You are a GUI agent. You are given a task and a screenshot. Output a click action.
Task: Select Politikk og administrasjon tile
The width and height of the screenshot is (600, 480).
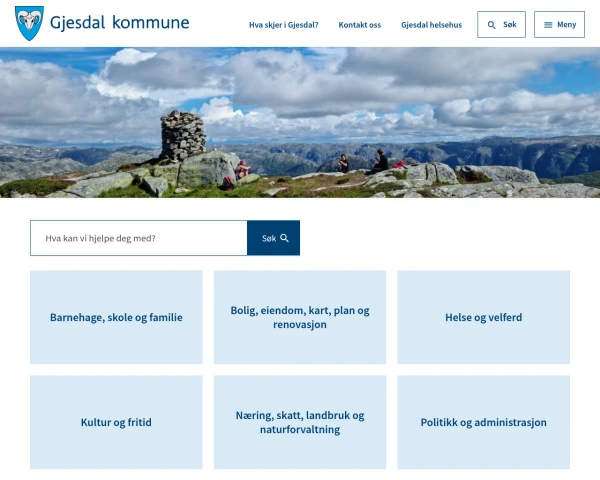click(x=484, y=422)
